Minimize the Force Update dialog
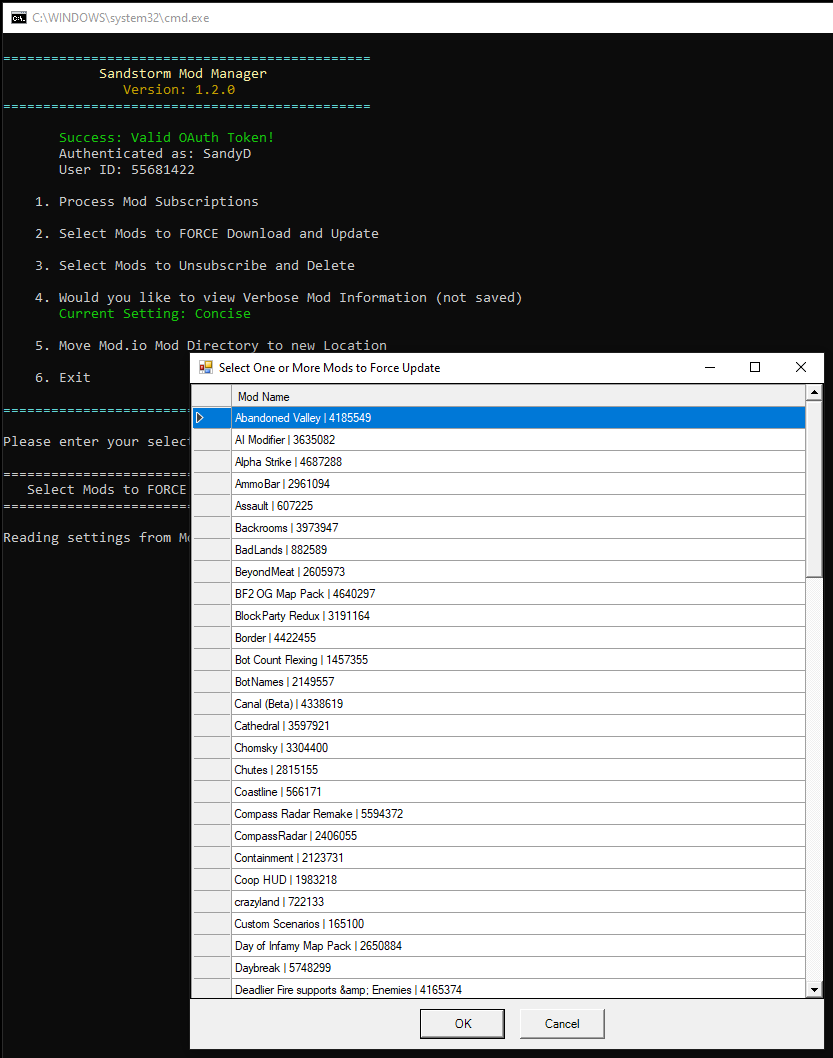Viewport: 833px width, 1058px height. pyautogui.click(x=710, y=367)
